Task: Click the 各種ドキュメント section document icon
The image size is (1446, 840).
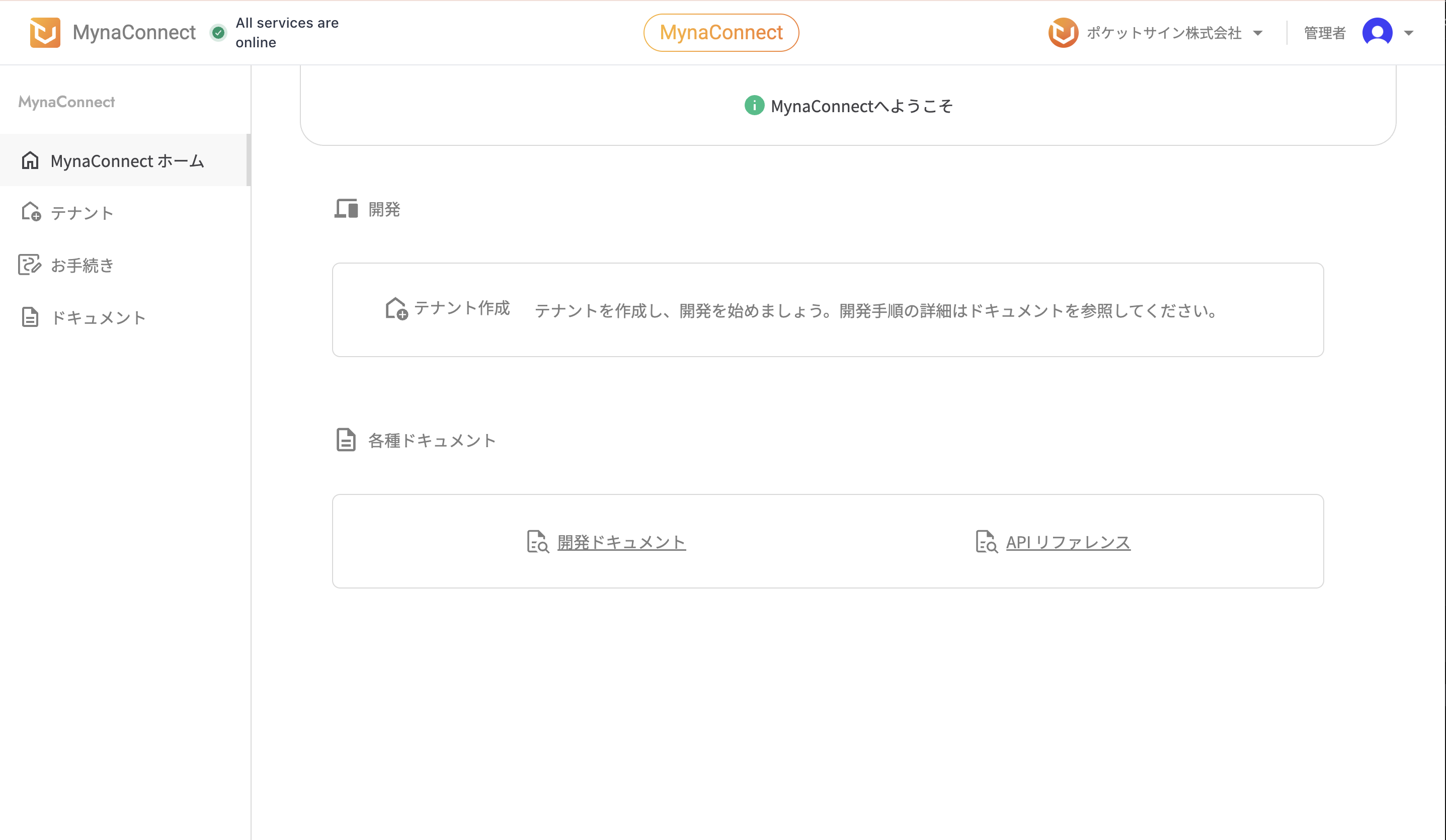Action: [346, 440]
